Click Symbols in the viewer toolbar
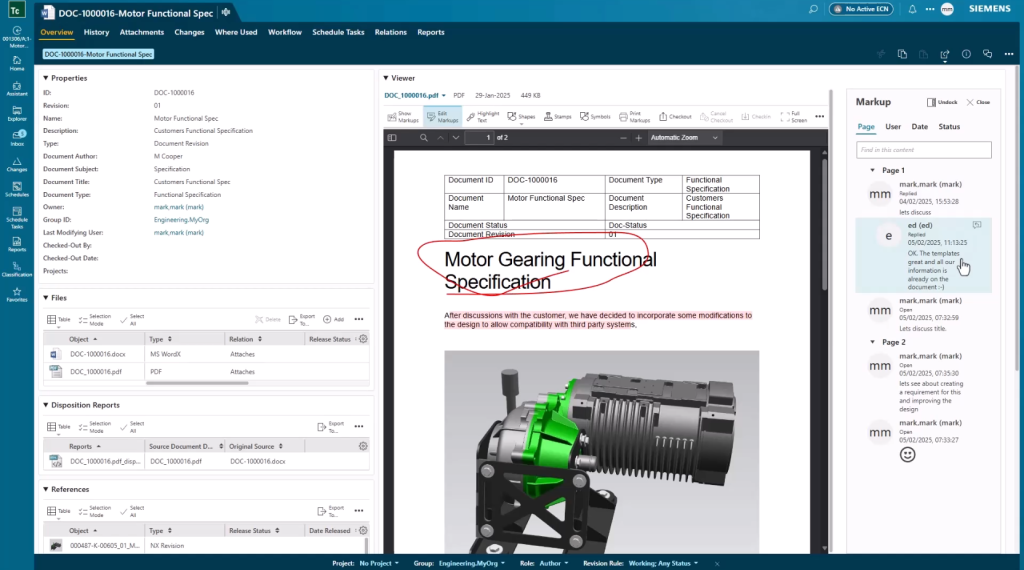 click(x=594, y=117)
